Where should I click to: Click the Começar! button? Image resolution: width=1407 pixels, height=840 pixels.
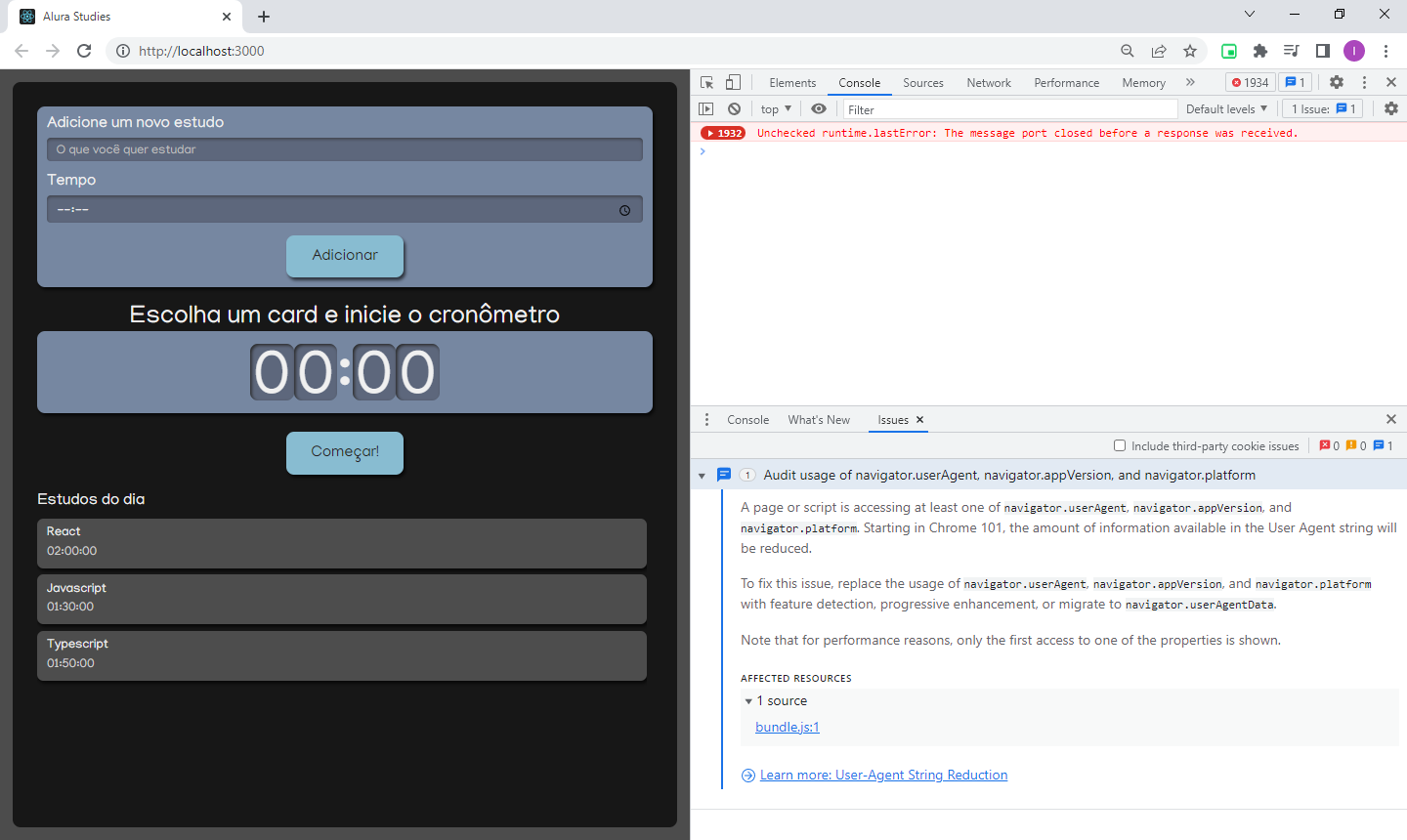coord(345,452)
